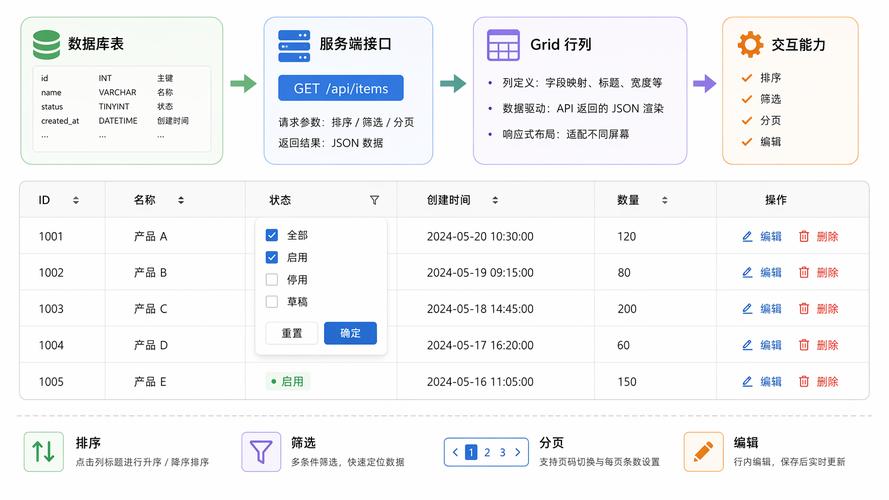Click the pencil edit icon for row 1003

click(747, 309)
